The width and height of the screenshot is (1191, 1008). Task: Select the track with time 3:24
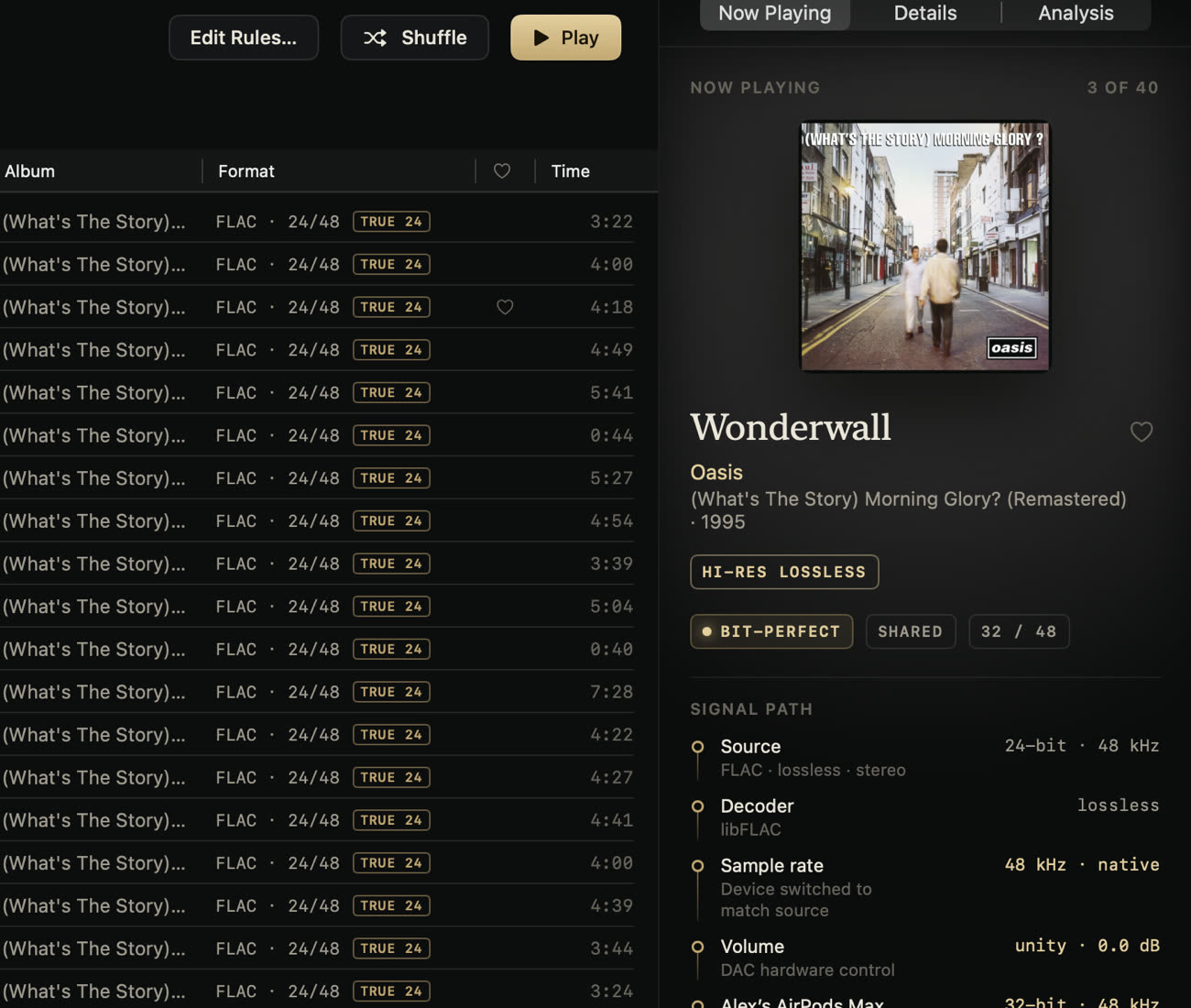[x=317, y=992]
